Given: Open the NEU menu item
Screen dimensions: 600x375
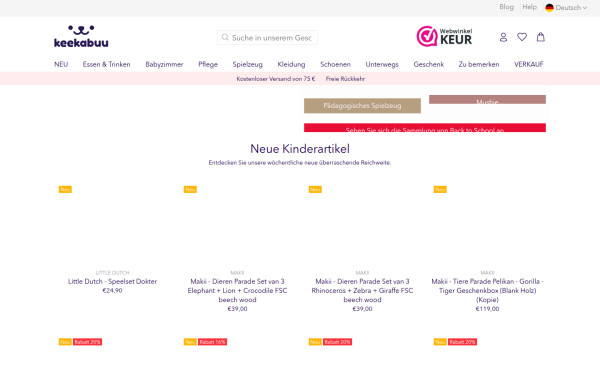Looking at the screenshot, I should (61, 64).
